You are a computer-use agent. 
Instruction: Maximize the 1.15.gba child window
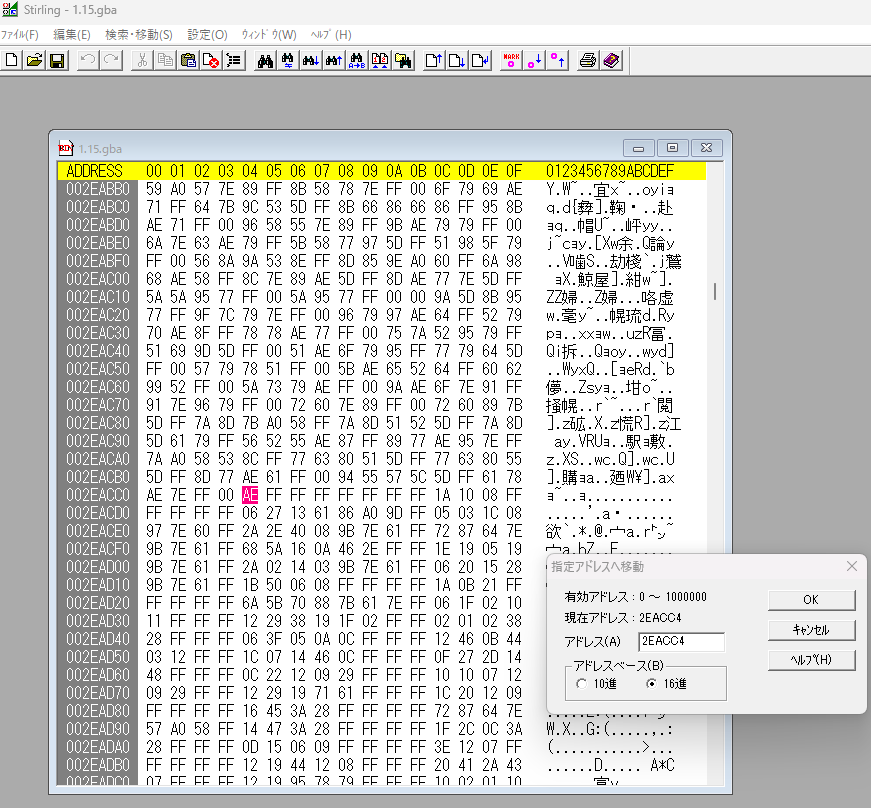(x=672, y=148)
